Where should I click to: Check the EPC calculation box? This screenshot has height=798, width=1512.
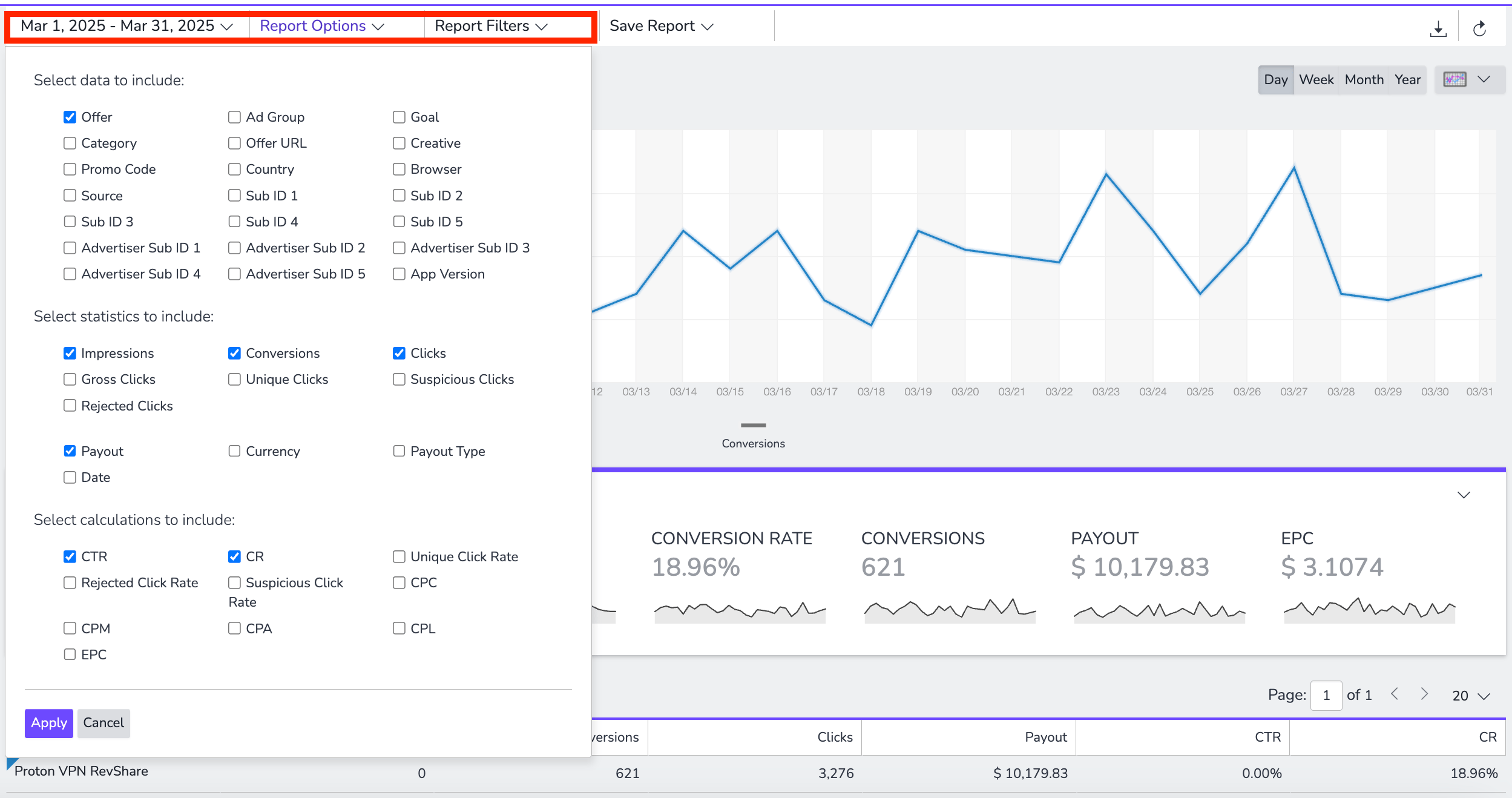click(x=70, y=655)
